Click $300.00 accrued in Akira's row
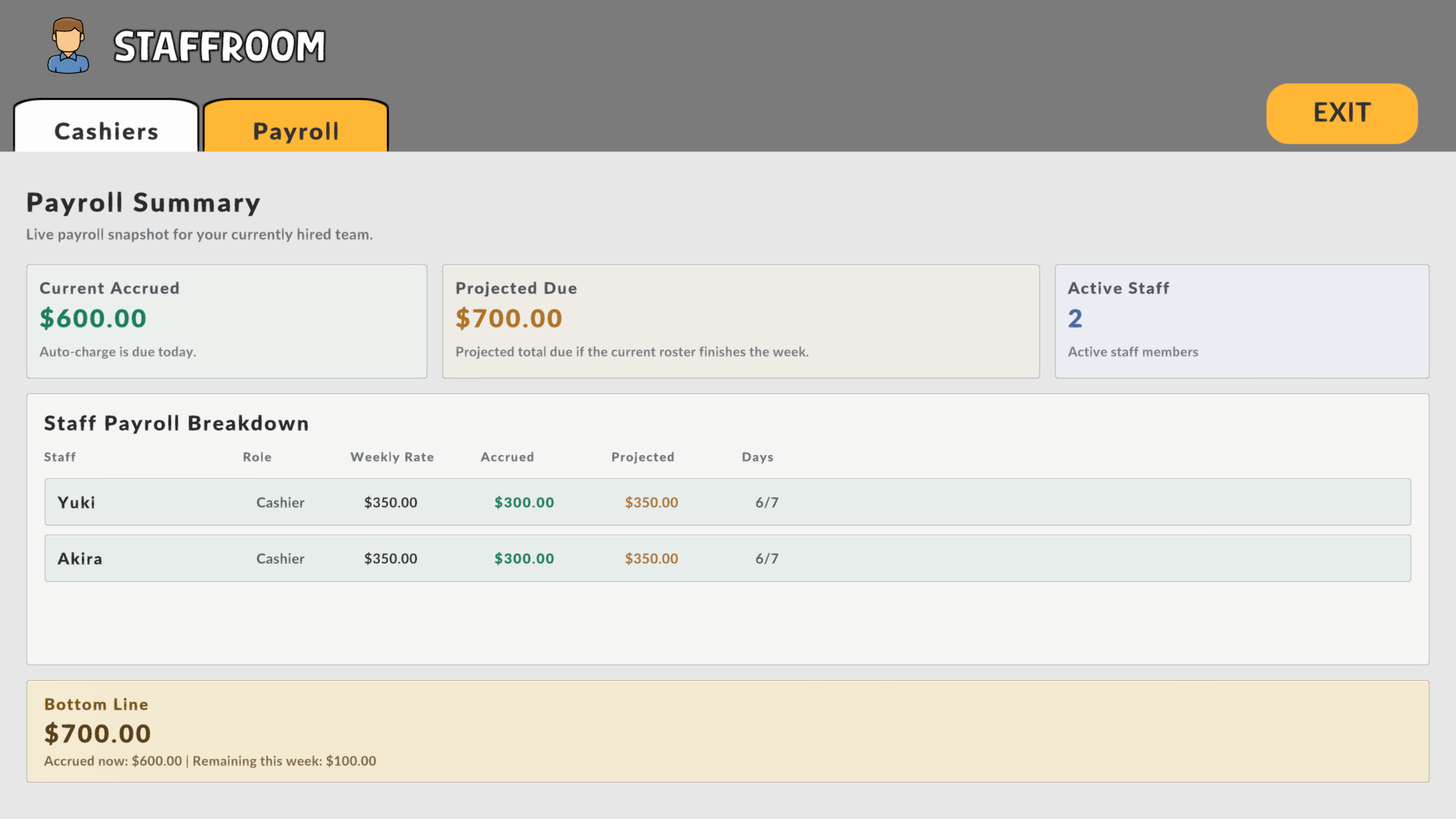 pos(524,559)
